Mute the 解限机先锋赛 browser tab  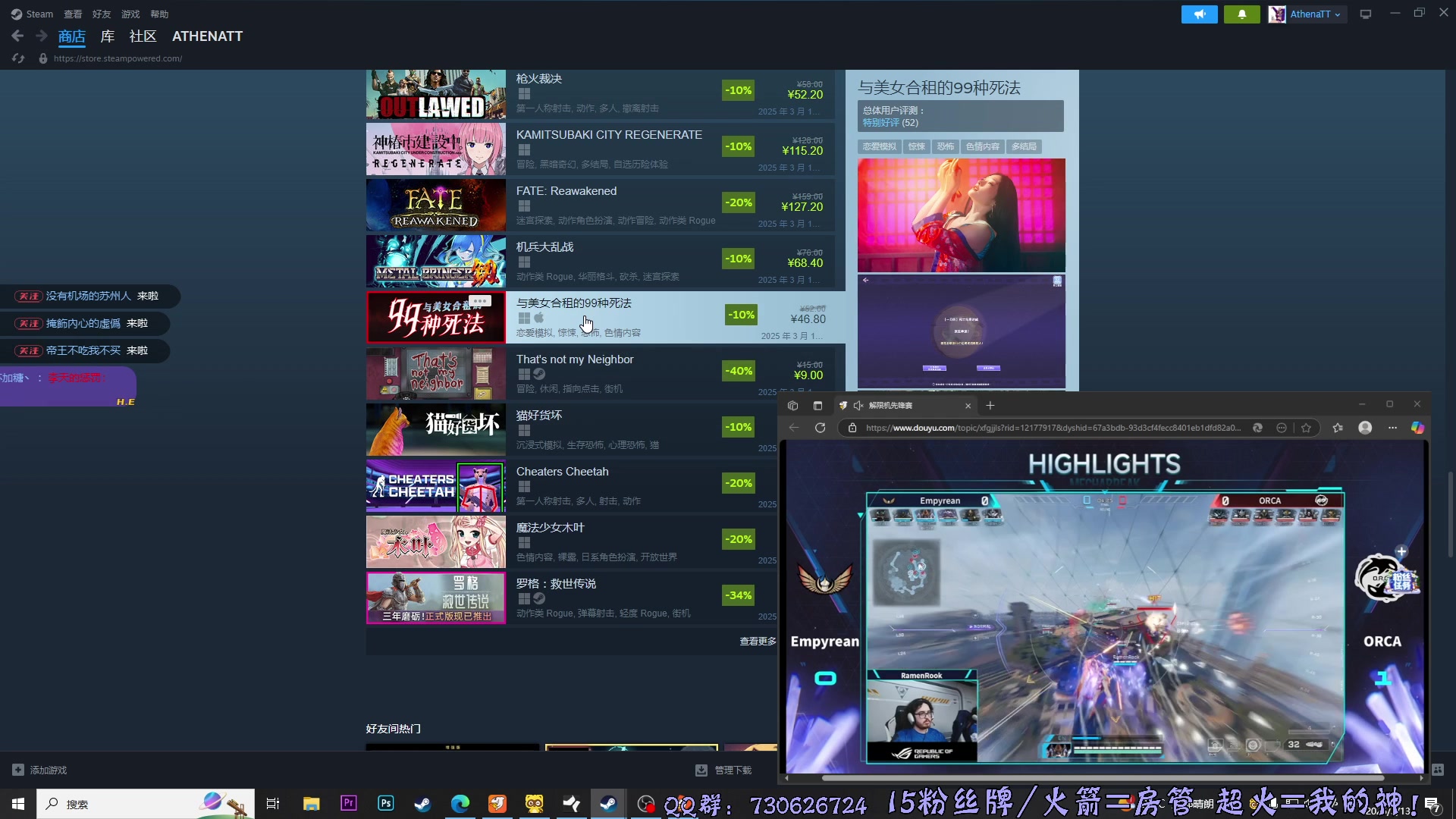pos(858,406)
